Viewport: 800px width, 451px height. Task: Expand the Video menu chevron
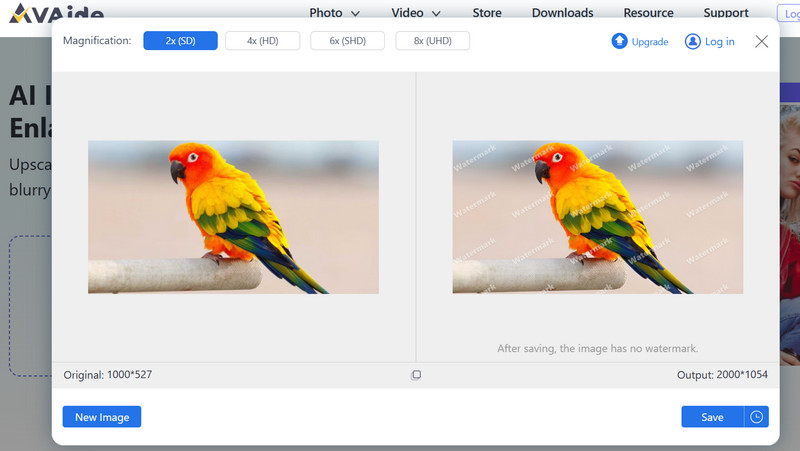point(436,14)
